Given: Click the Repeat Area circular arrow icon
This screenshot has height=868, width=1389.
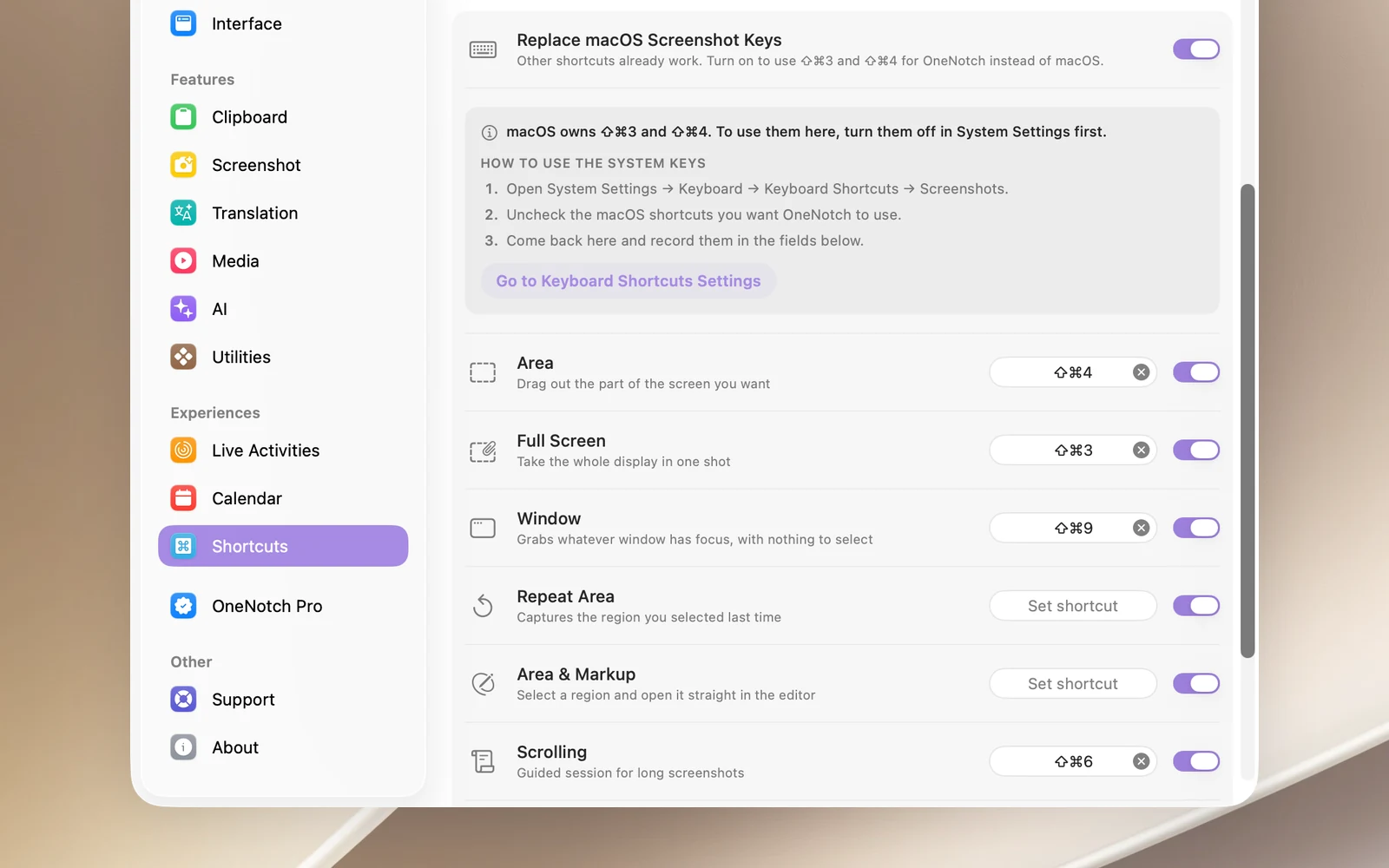Looking at the screenshot, I should [483, 606].
